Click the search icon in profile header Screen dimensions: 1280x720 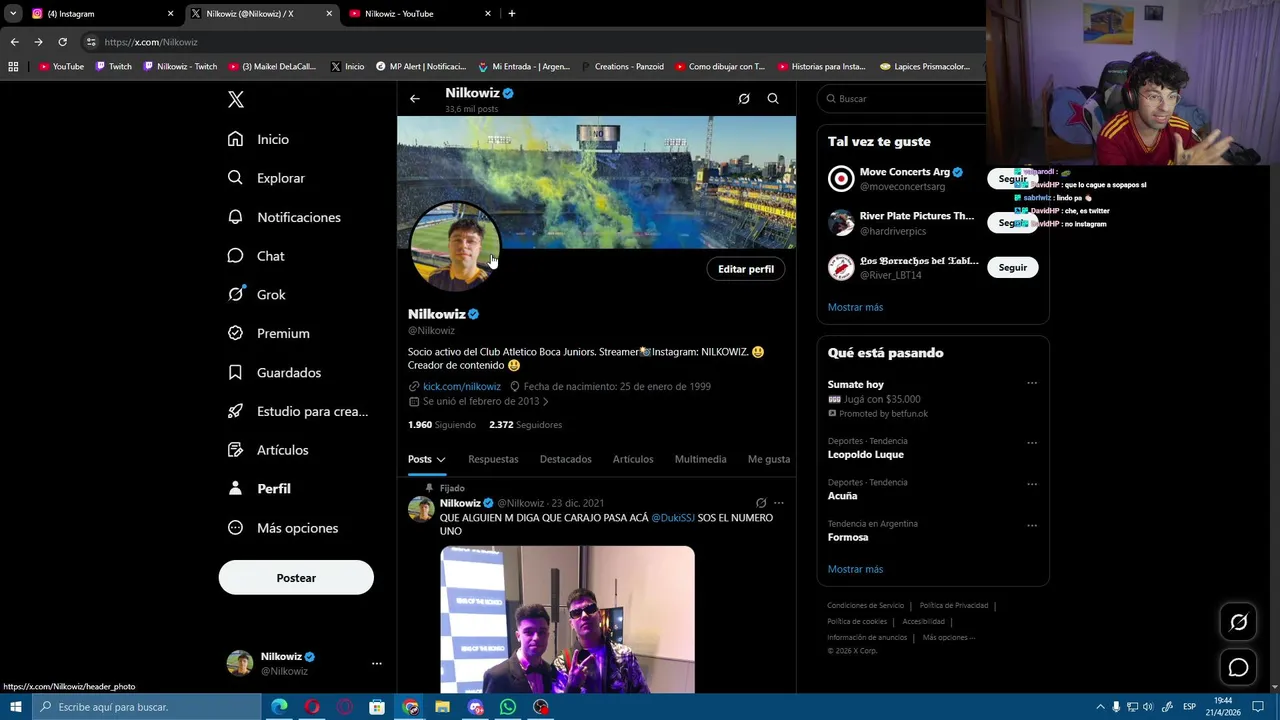(773, 99)
